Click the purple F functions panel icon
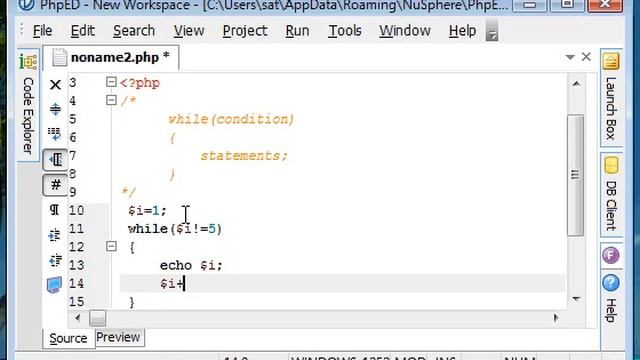The height and width of the screenshot is (360, 640). (x=611, y=256)
